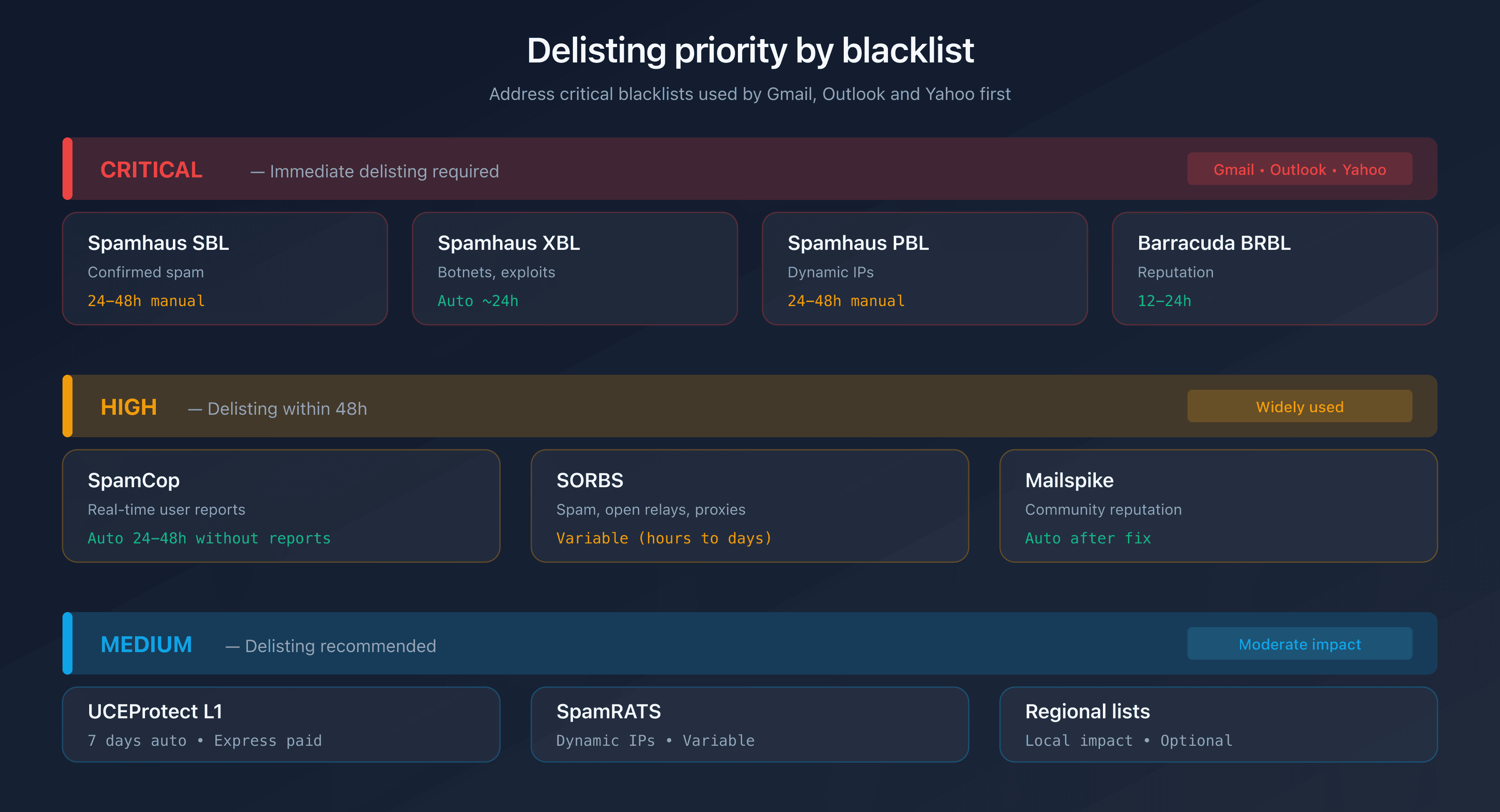Screen dimensions: 1500x812
Task: Select the SORBS title
Action: (x=589, y=480)
